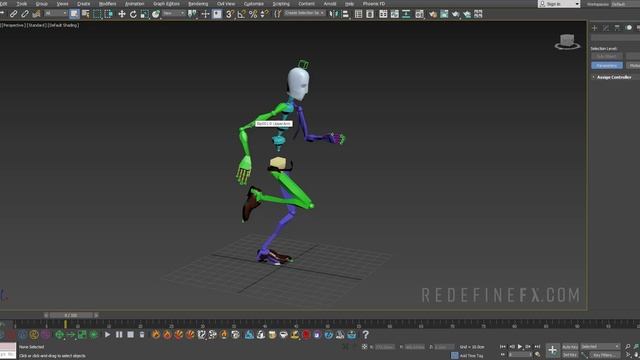Open the Workspaces dropdown
This screenshot has height=360, width=640.
pyautogui.click(x=624, y=4)
